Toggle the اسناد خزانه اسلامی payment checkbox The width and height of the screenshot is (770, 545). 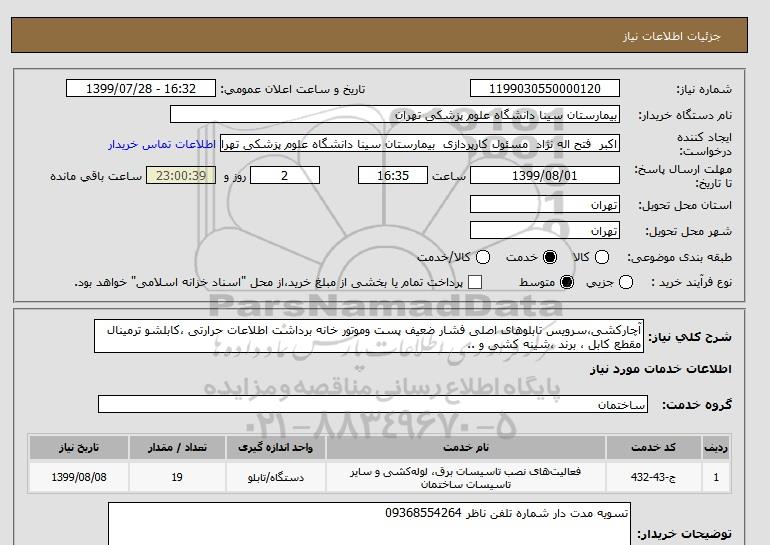tap(475, 282)
